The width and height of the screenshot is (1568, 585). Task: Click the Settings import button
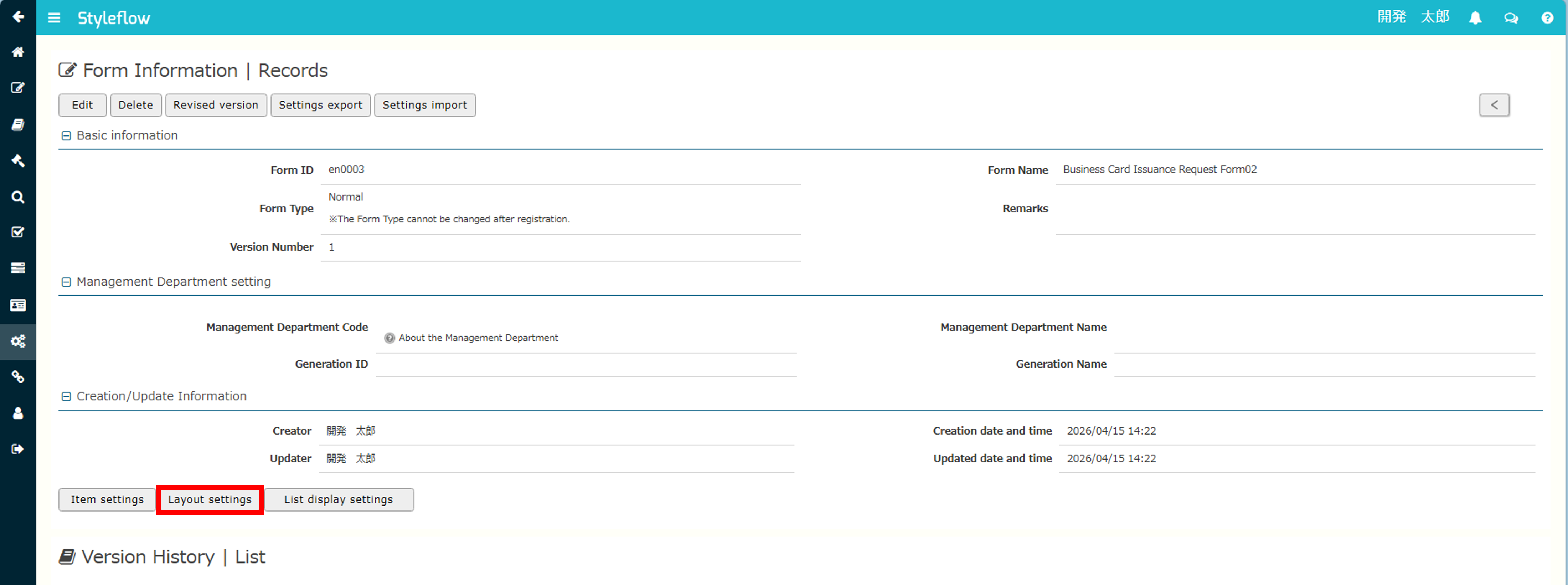pyautogui.click(x=425, y=105)
